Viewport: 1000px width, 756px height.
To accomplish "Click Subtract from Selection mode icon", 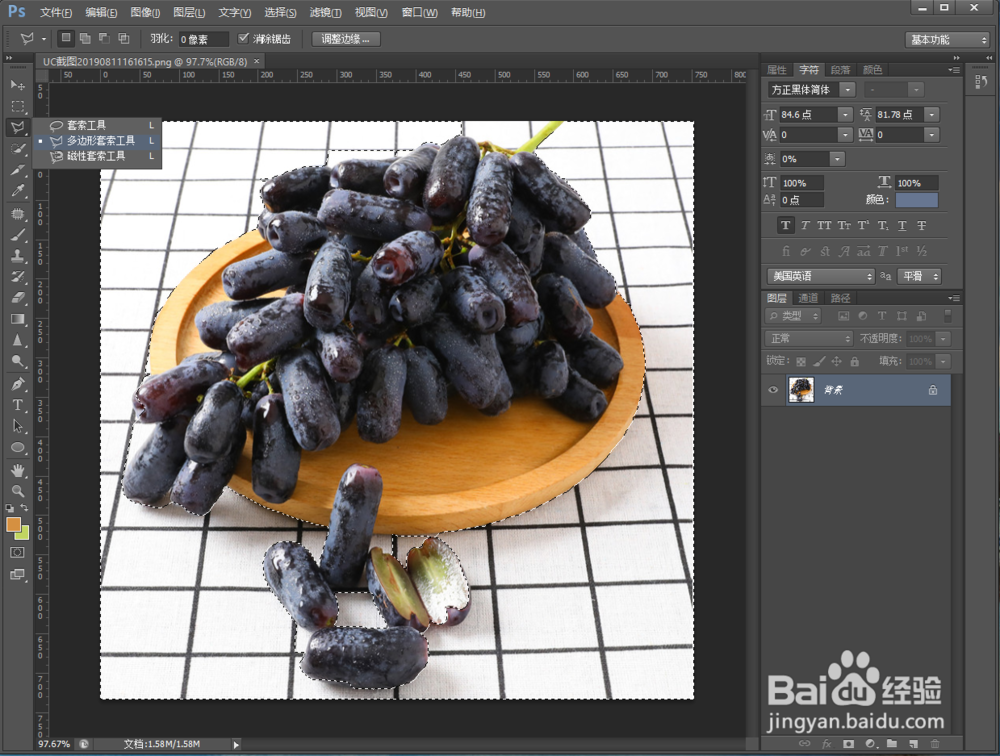I will click(x=104, y=39).
